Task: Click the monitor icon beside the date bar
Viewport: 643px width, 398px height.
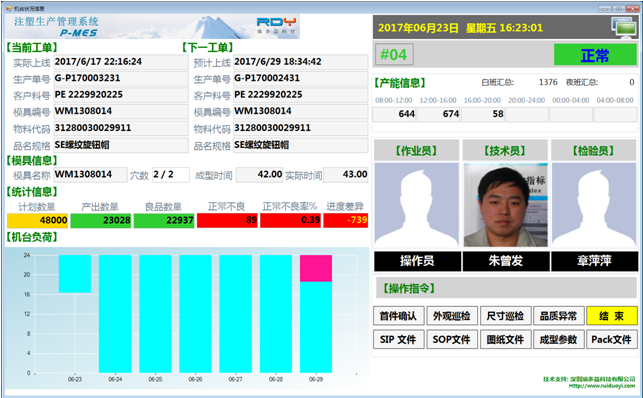Action: coord(624,27)
